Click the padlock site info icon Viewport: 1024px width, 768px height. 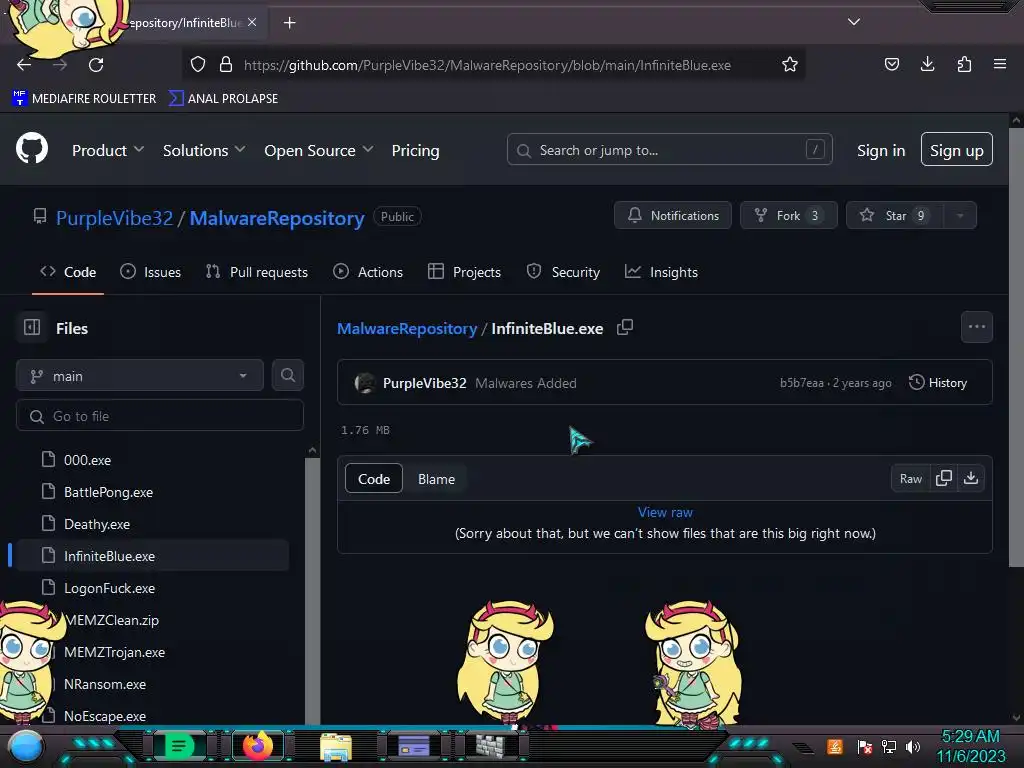pyautogui.click(x=226, y=65)
